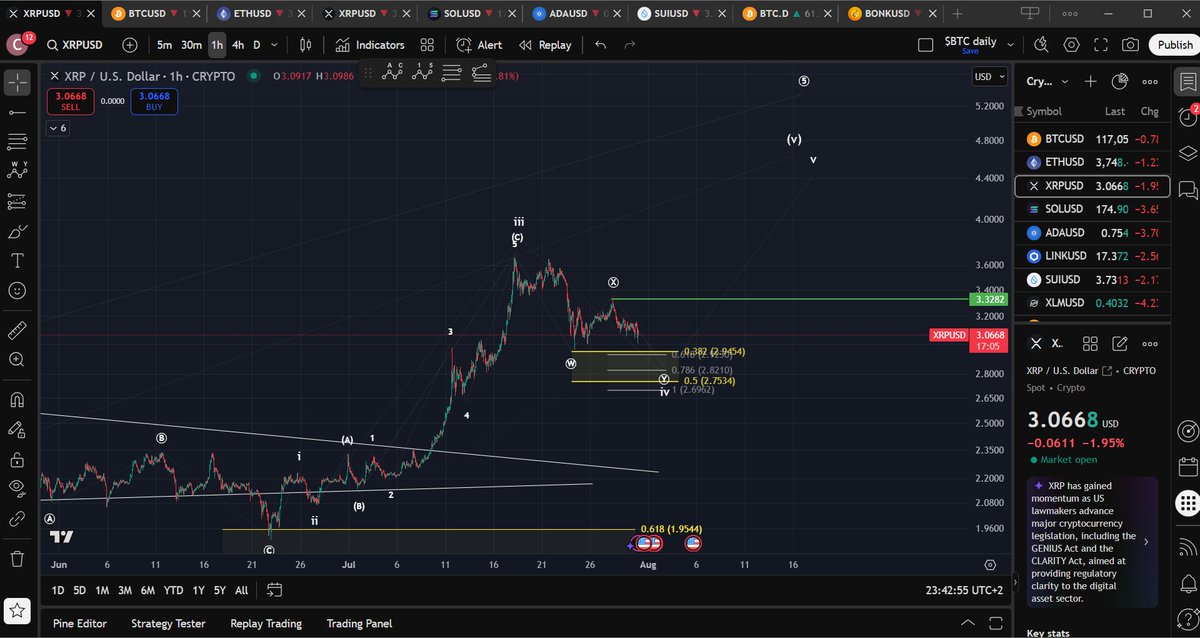Image resolution: width=1200 pixels, height=638 pixels.
Task: Select the 30m timeframe
Action: (191, 45)
